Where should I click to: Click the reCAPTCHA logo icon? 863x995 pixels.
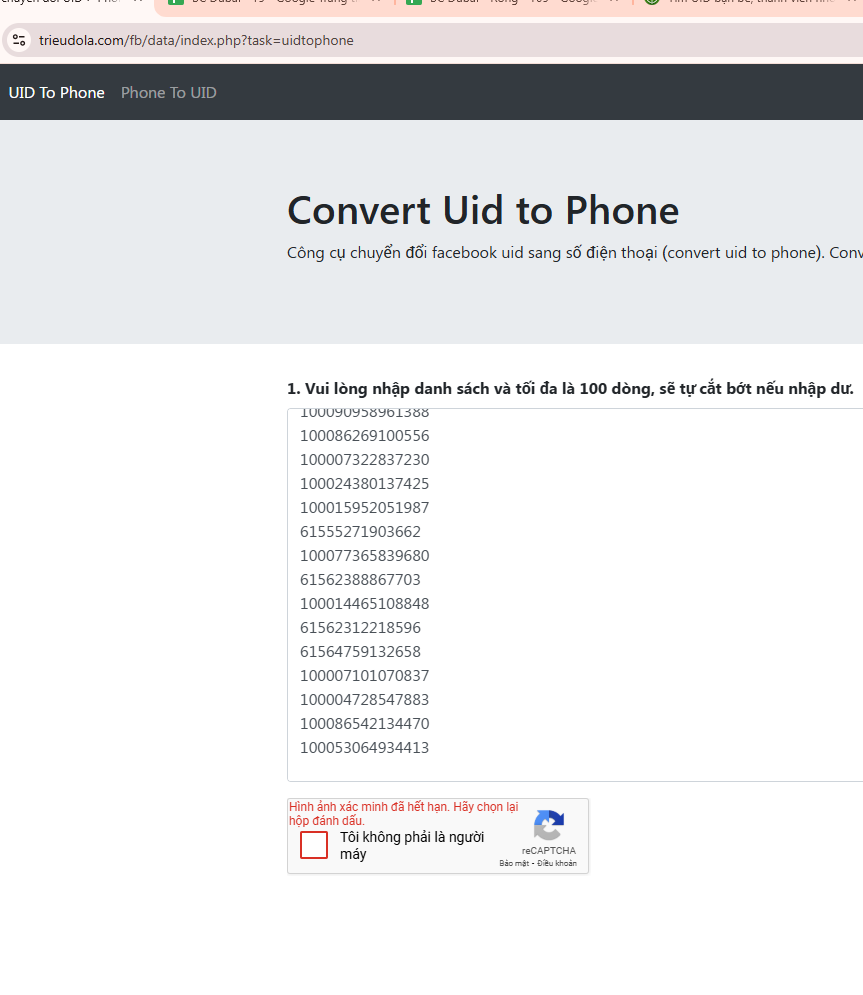coord(548,826)
